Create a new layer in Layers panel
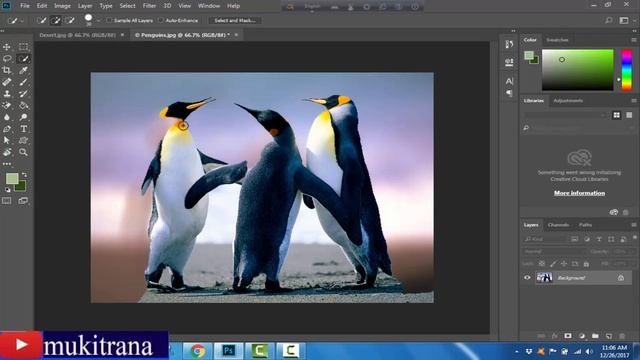The height and width of the screenshot is (360, 640). click(x=609, y=336)
